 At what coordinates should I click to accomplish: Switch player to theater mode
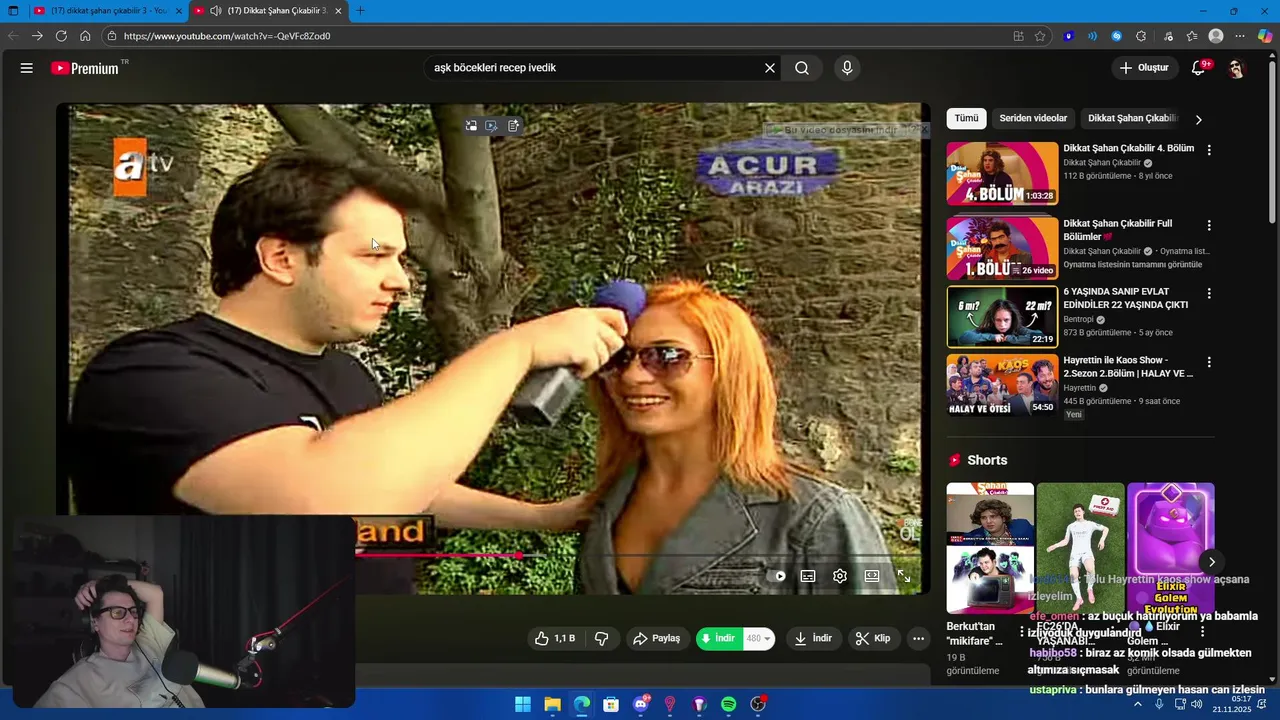coord(872,576)
